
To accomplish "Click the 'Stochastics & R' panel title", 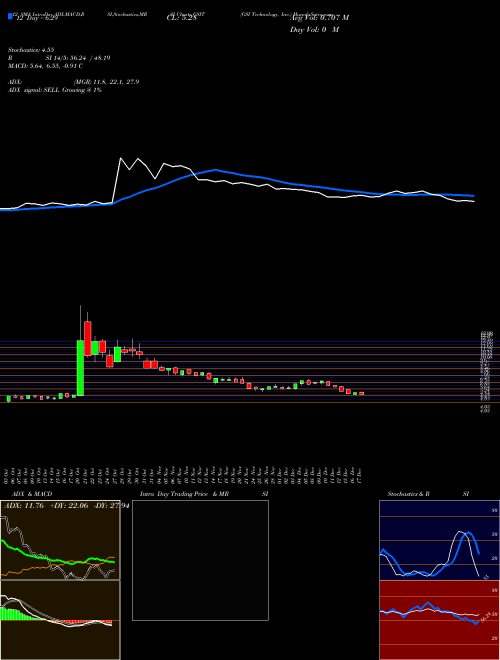I will pos(409,494).
